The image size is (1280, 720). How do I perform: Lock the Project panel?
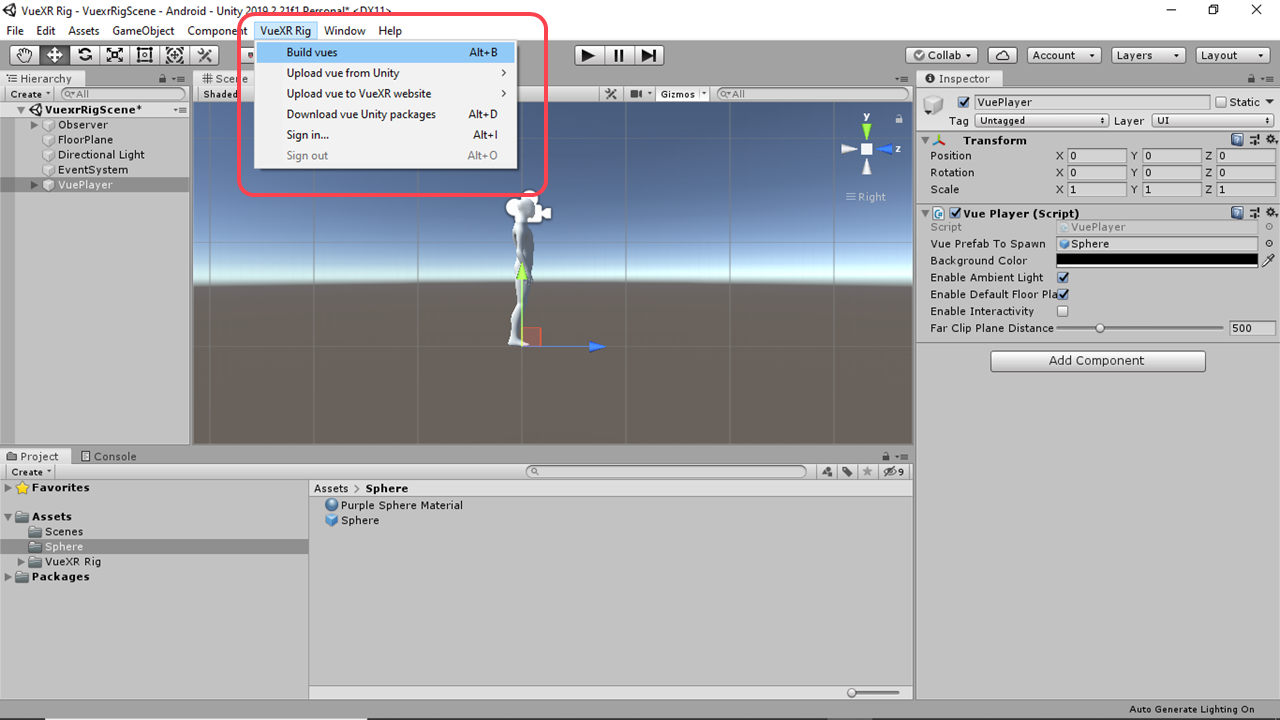coord(886,457)
